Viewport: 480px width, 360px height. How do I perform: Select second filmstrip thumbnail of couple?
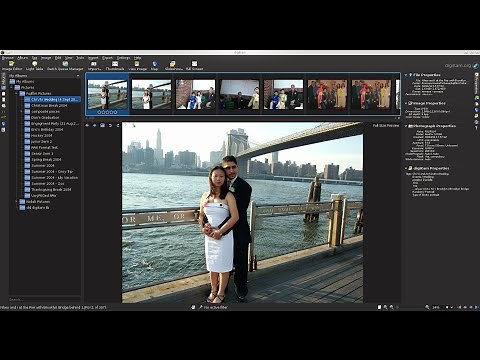coord(152,94)
